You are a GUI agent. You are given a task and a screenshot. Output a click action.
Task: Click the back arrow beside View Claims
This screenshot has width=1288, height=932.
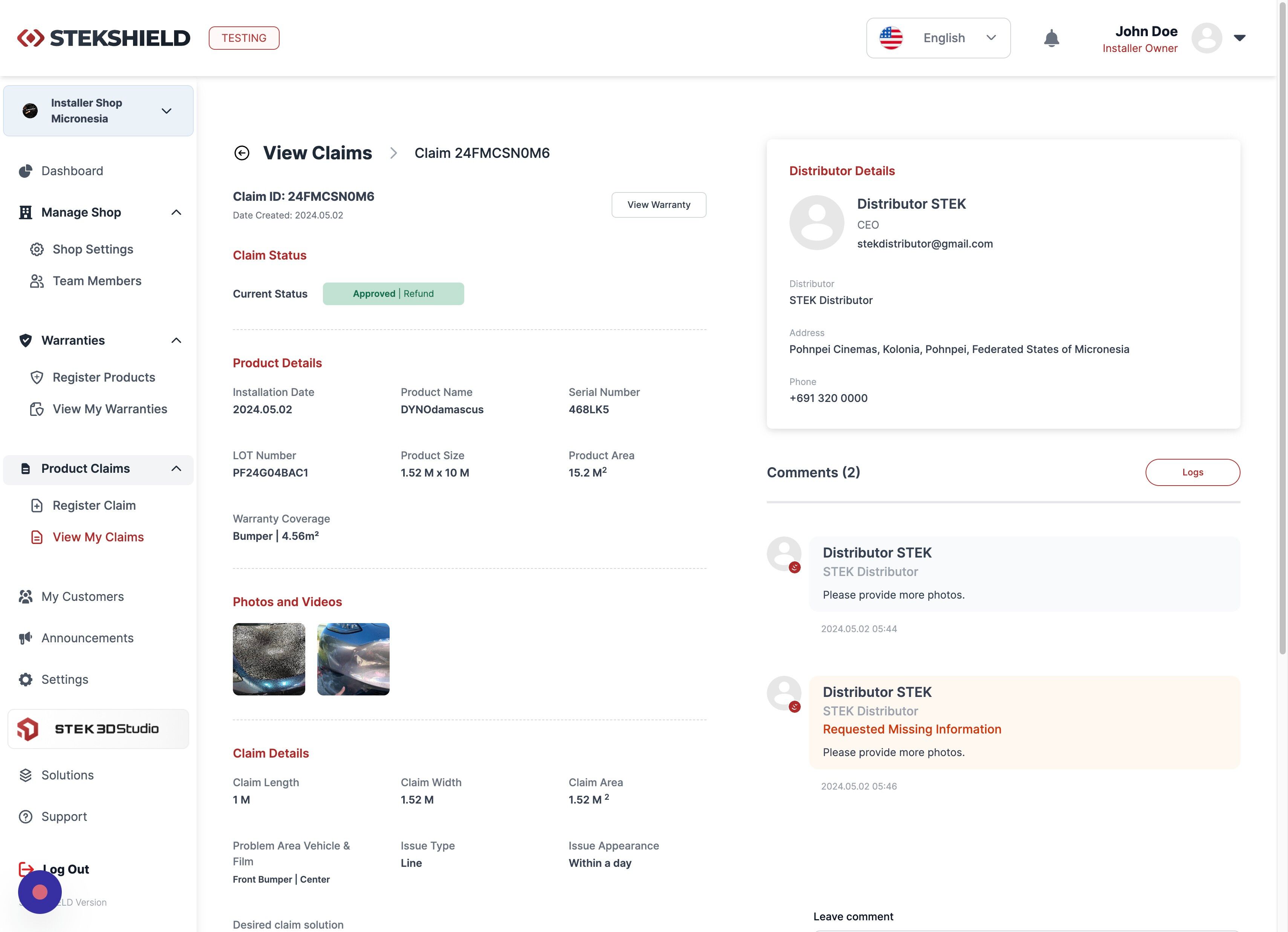242,153
